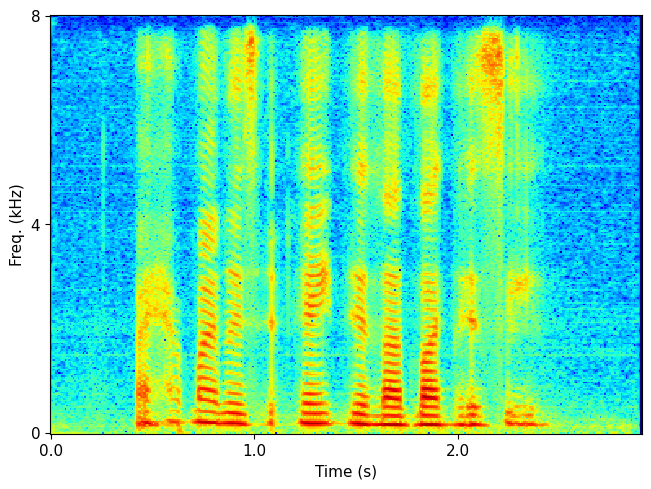Click the 'Time (s)' x-axis label
651x489 pixels.
(345, 472)
